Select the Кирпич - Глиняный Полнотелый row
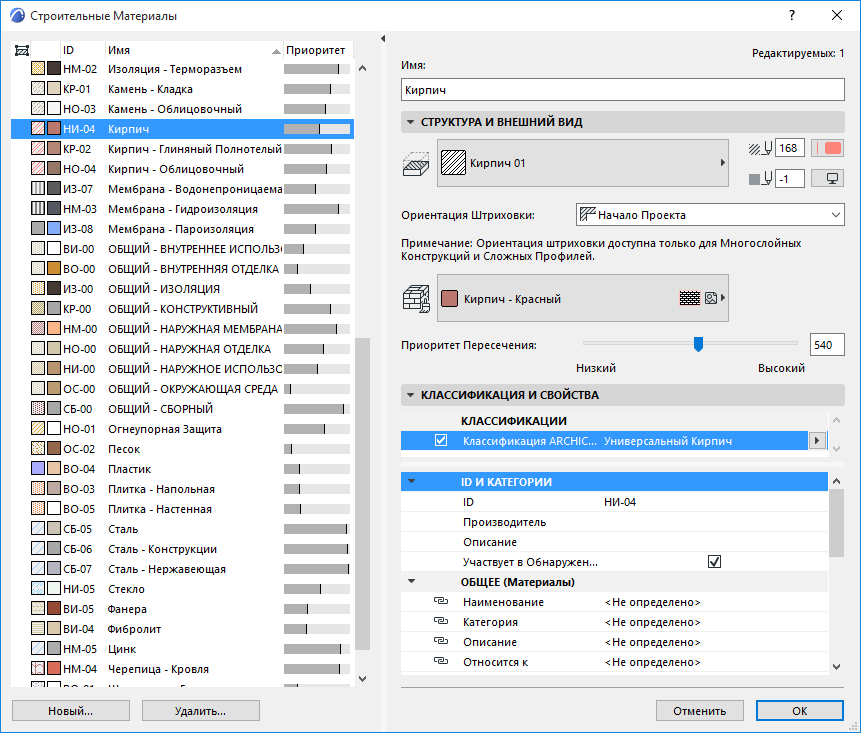The image size is (861, 733). [x=182, y=149]
